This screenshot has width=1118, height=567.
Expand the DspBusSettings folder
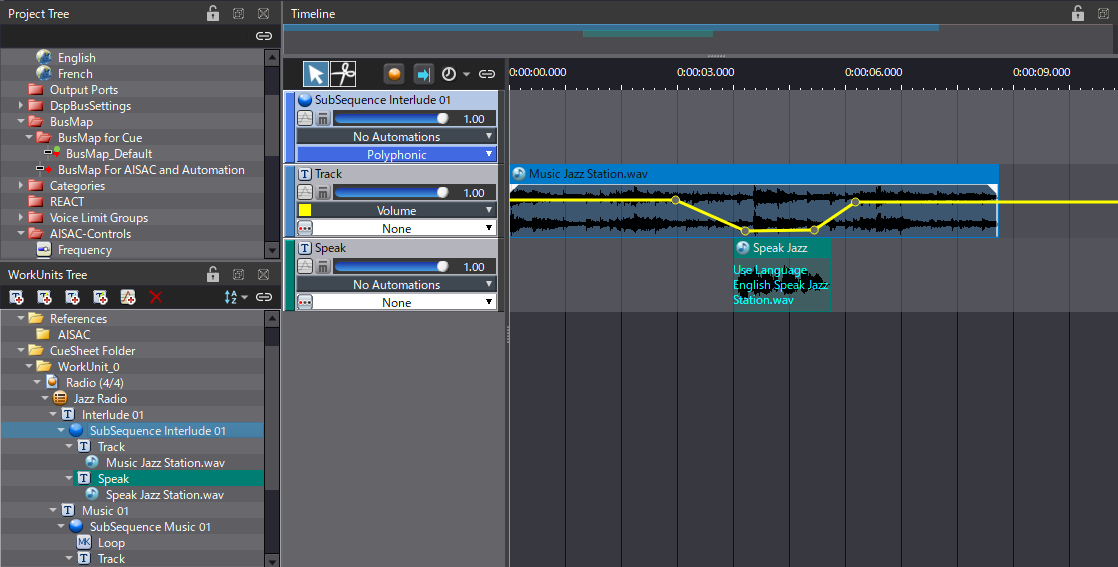[x=21, y=106]
